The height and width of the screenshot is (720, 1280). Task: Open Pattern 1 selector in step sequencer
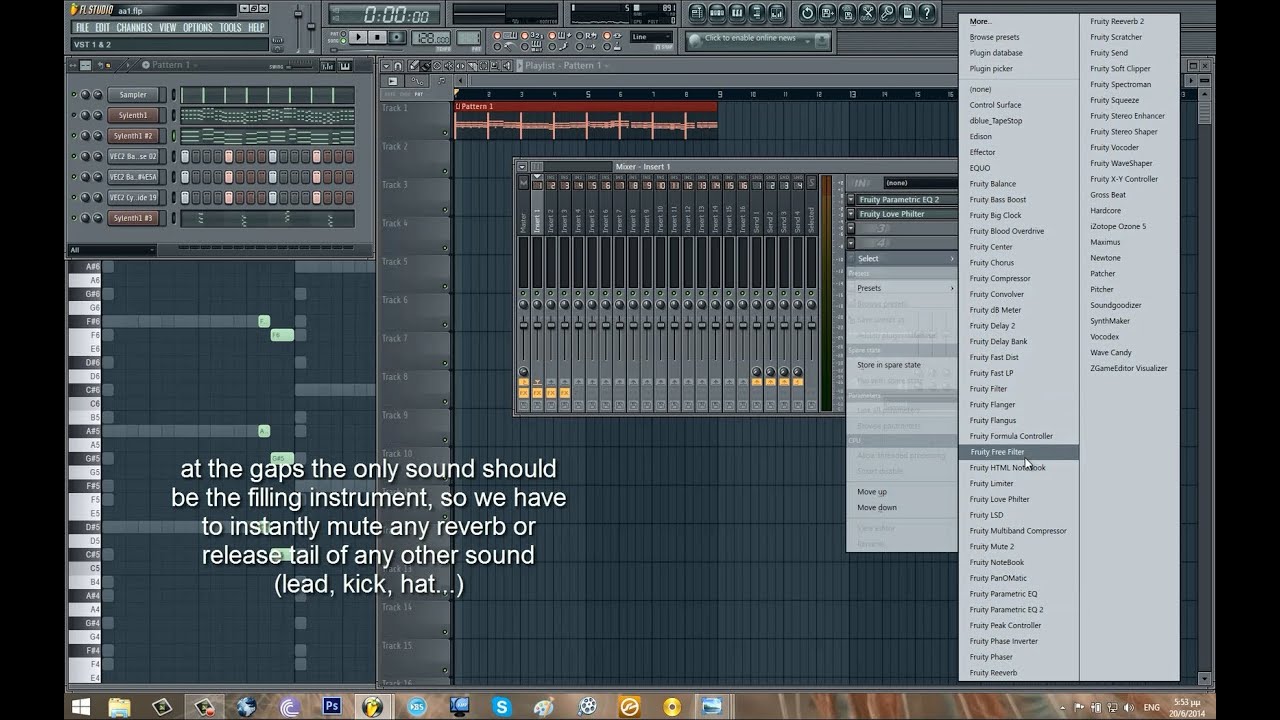pos(170,65)
